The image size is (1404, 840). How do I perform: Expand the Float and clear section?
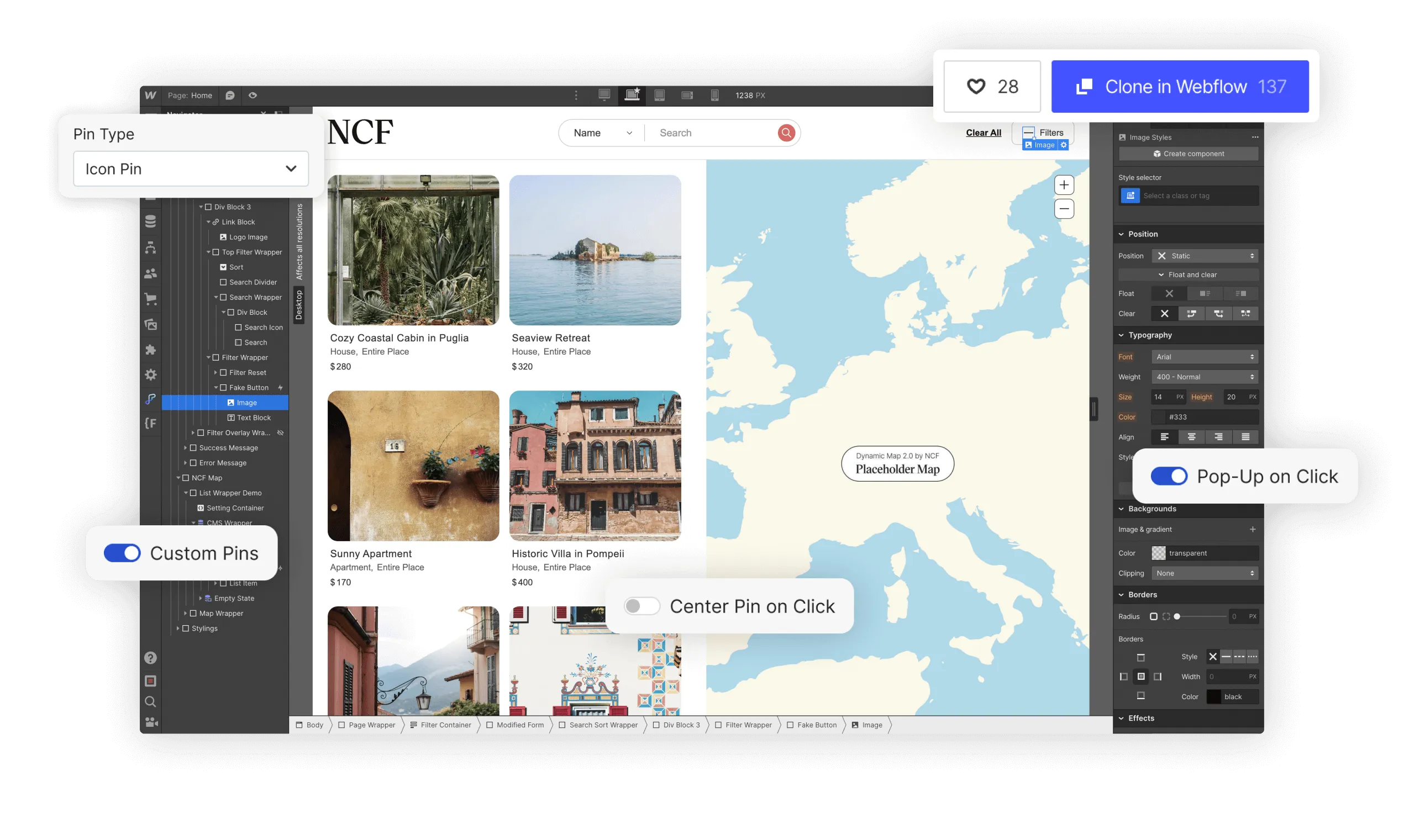point(1188,274)
